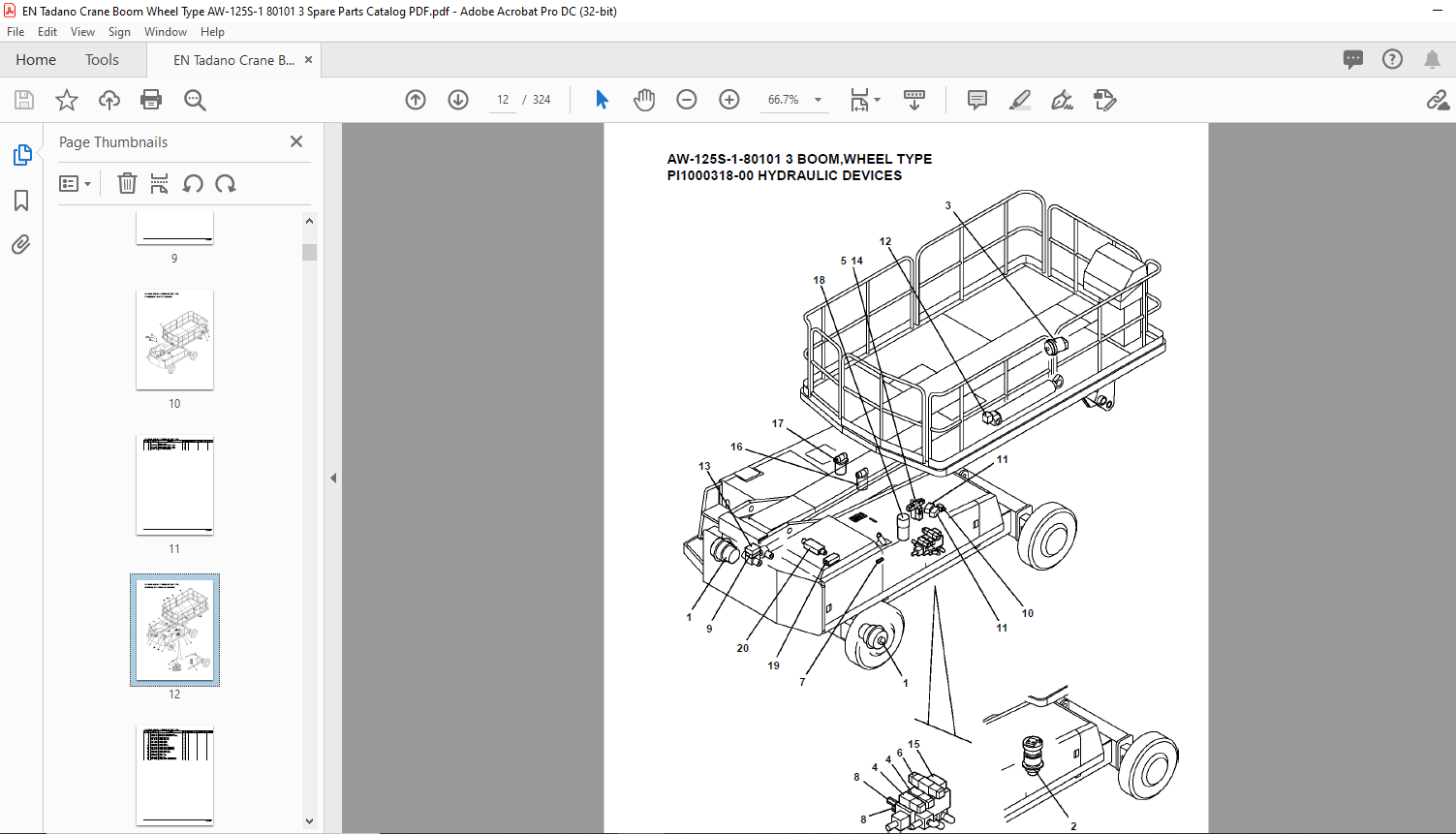Select page 12 thumbnail

[x=174, y=630]
